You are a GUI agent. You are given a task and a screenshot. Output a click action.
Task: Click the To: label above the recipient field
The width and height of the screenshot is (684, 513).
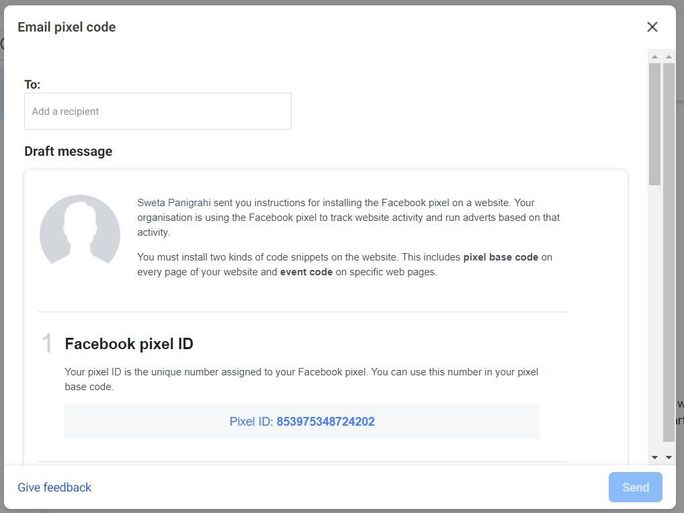(x=32, y=85)
